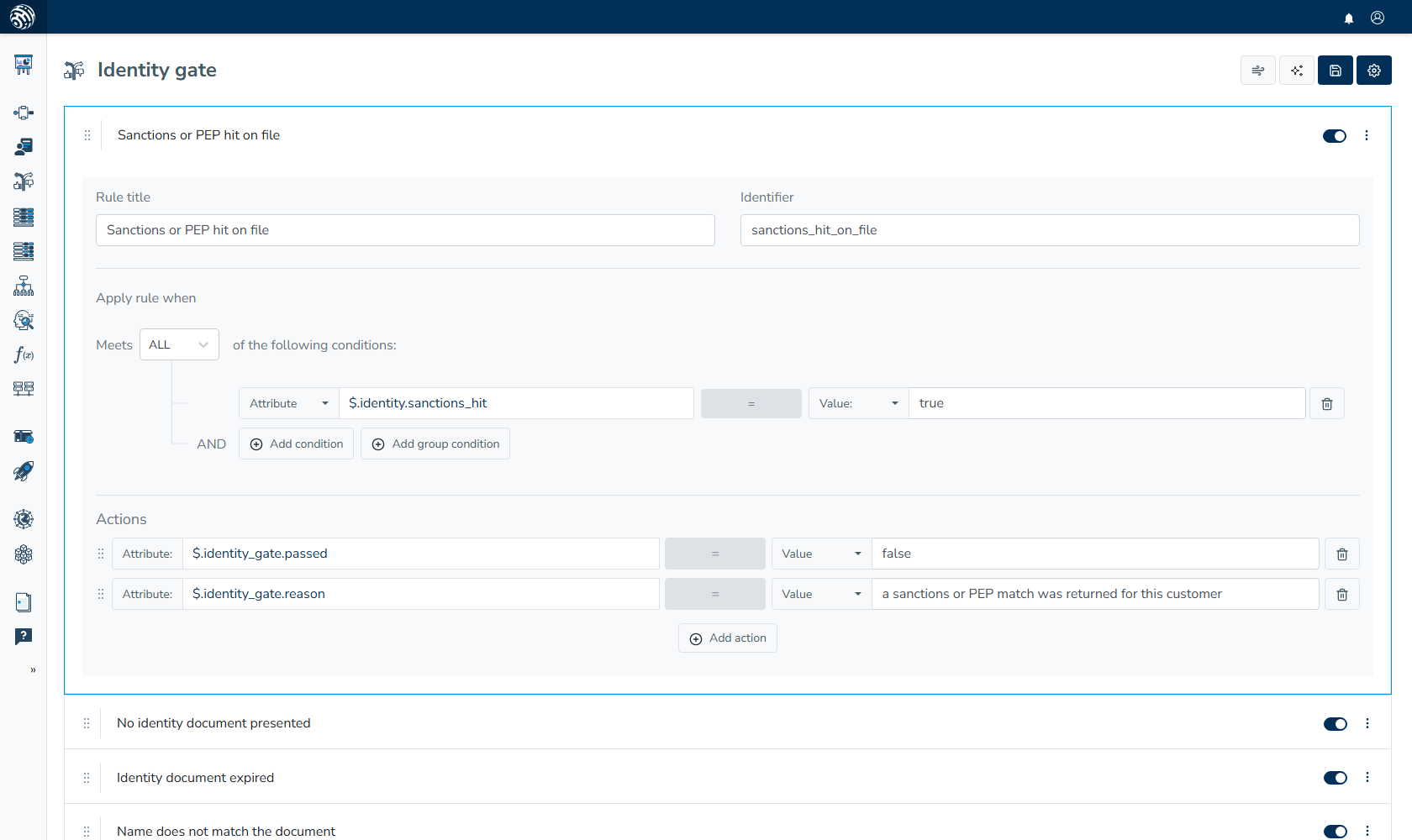Open the package box sidebar icon

coord(24,437)
